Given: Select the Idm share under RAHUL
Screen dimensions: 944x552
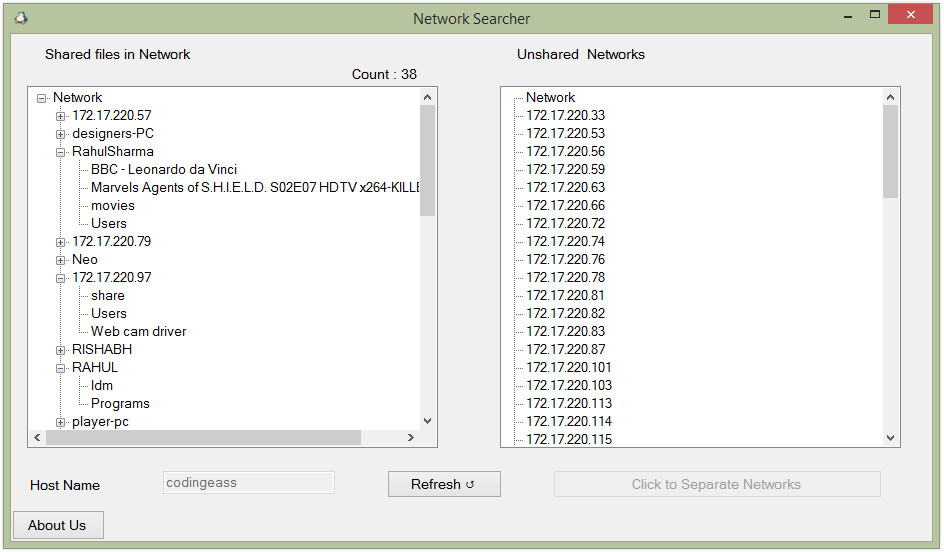Looking at the screenshot, I should 102,386.
